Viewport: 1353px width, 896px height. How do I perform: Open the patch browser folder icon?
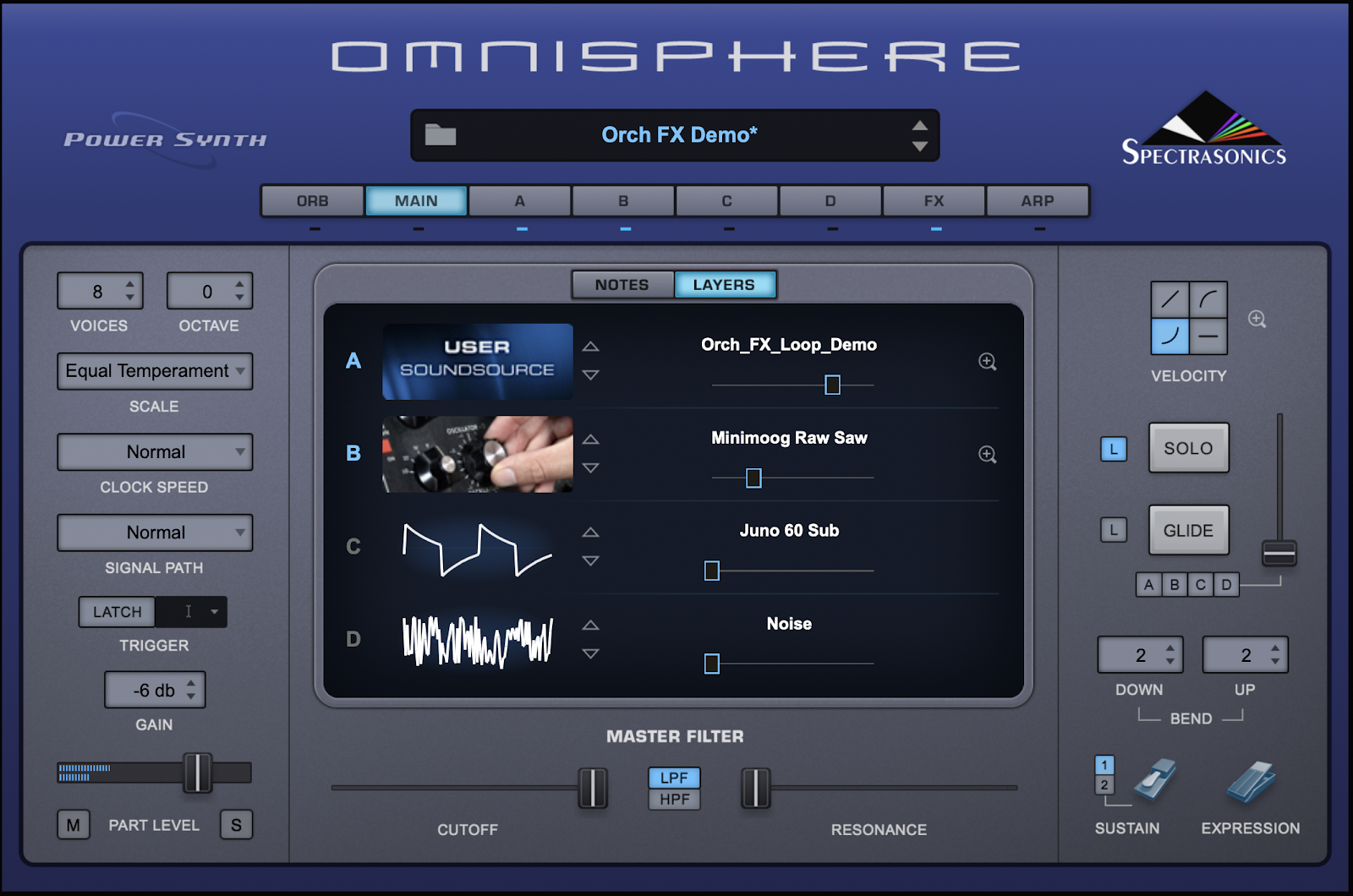(x=440, y=134)
